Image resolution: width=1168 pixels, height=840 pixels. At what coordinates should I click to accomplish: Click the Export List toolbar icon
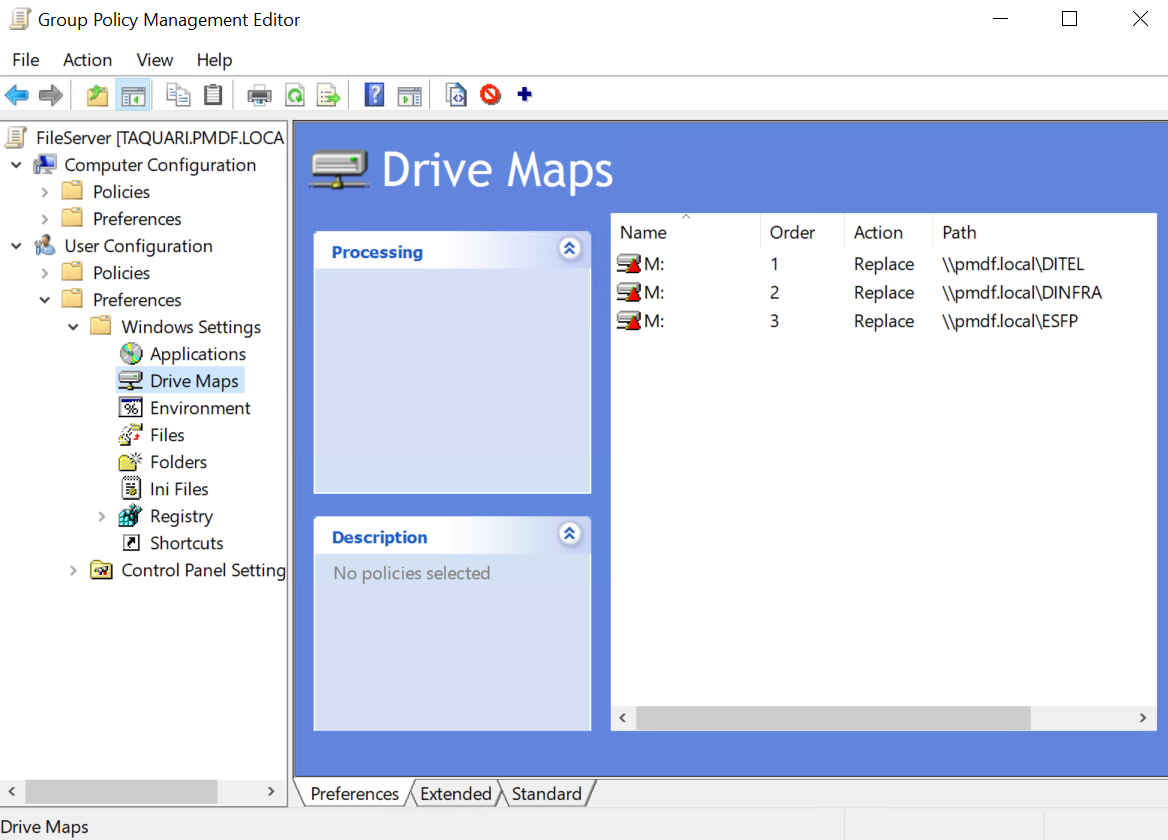(328, 95)
